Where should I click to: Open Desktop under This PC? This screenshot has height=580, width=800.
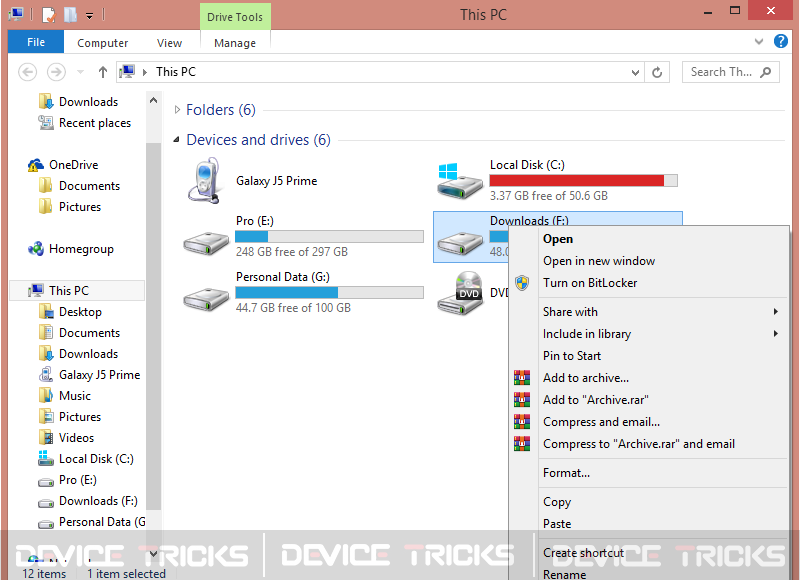[x=70, y=312]
